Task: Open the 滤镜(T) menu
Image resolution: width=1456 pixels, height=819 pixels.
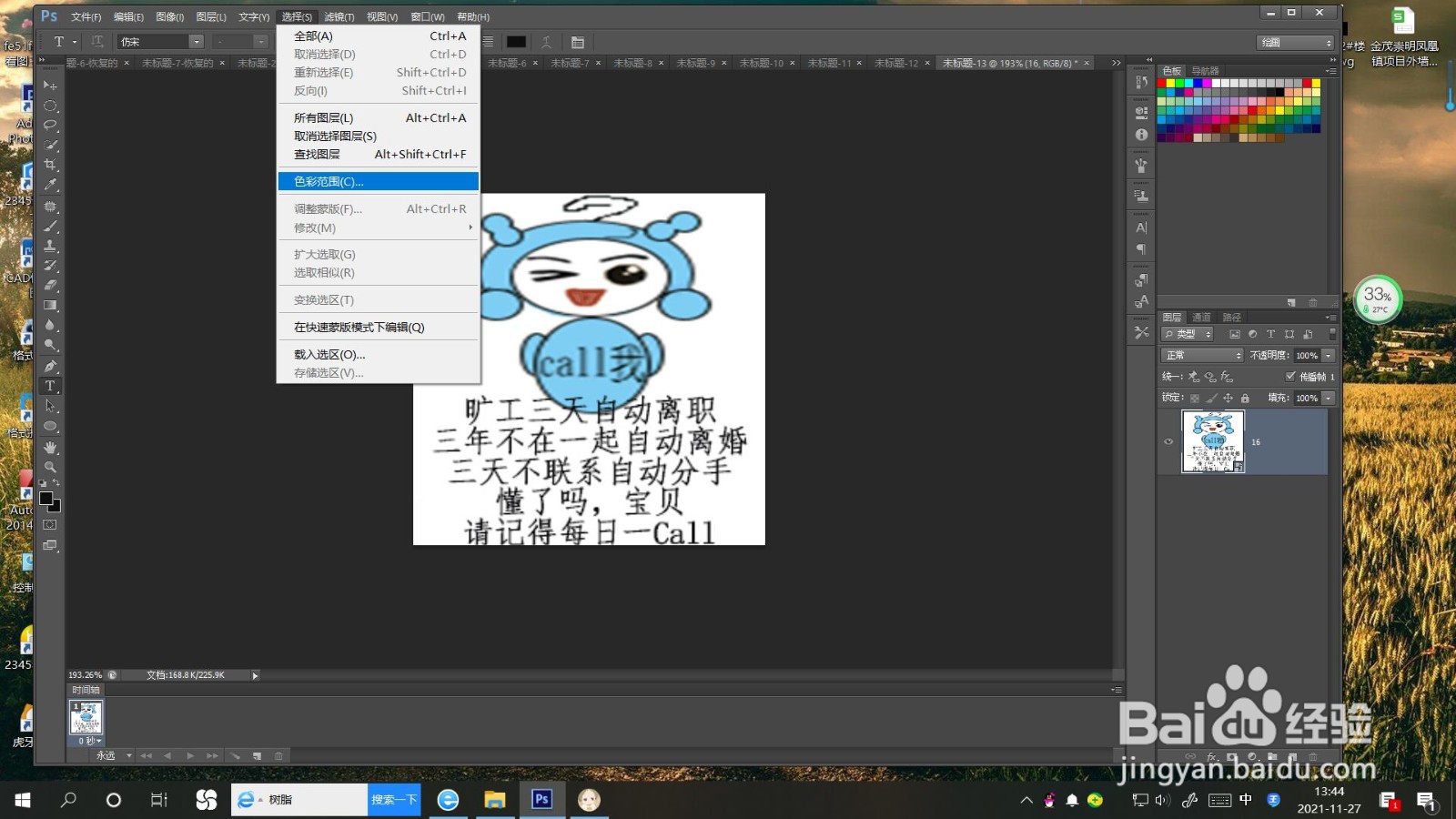Action: coord(339,16)
